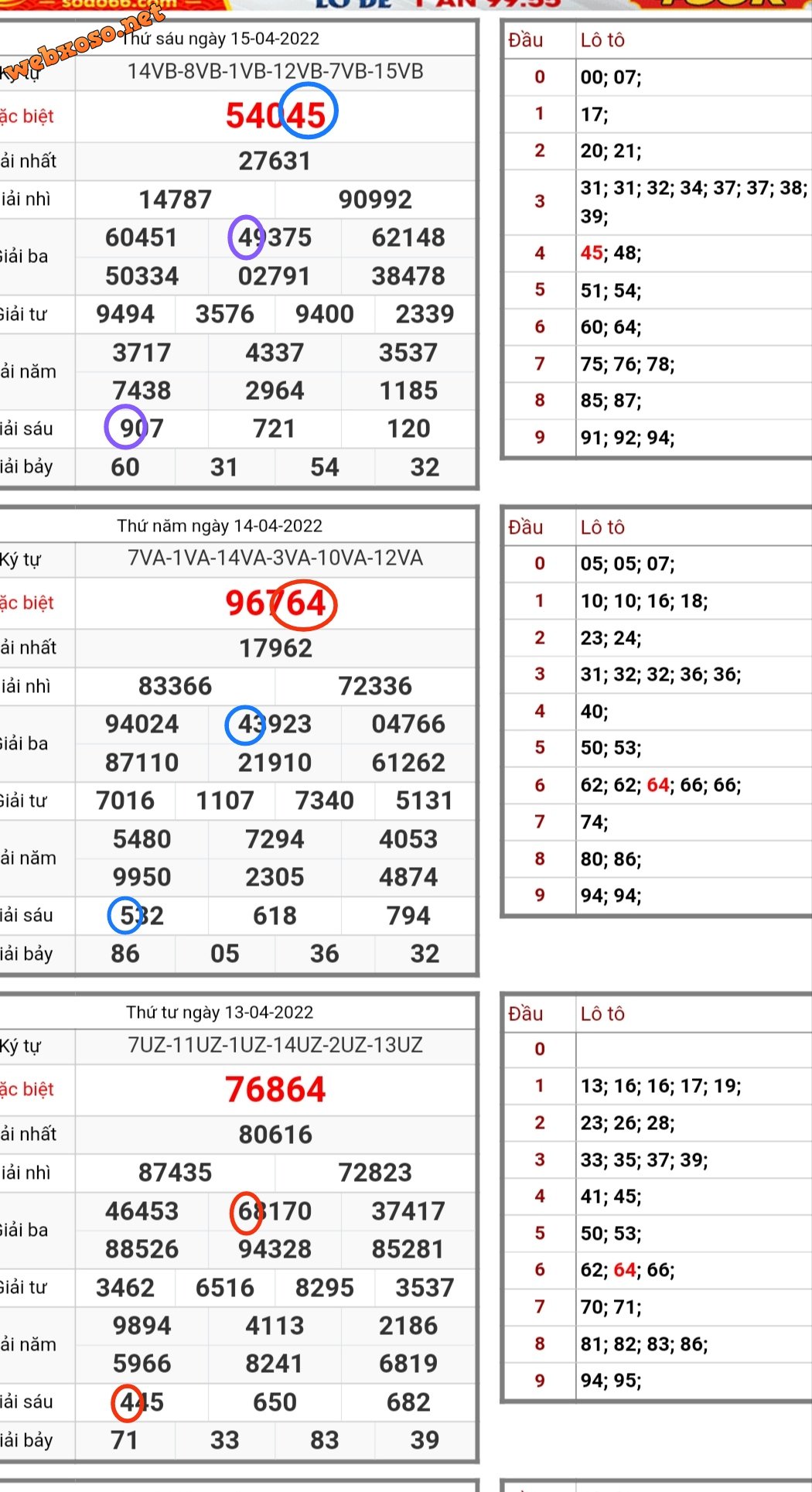The height and width of the screenshot is (1492, 812).
Task: Click the special prize number "76864"
Action: tap(276, 1090)
